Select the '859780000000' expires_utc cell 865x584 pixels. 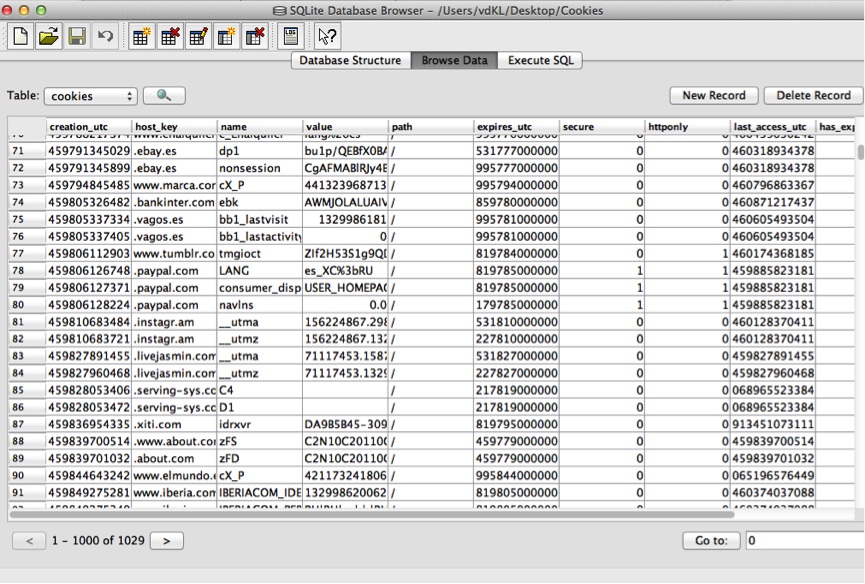tap(516, 202)
